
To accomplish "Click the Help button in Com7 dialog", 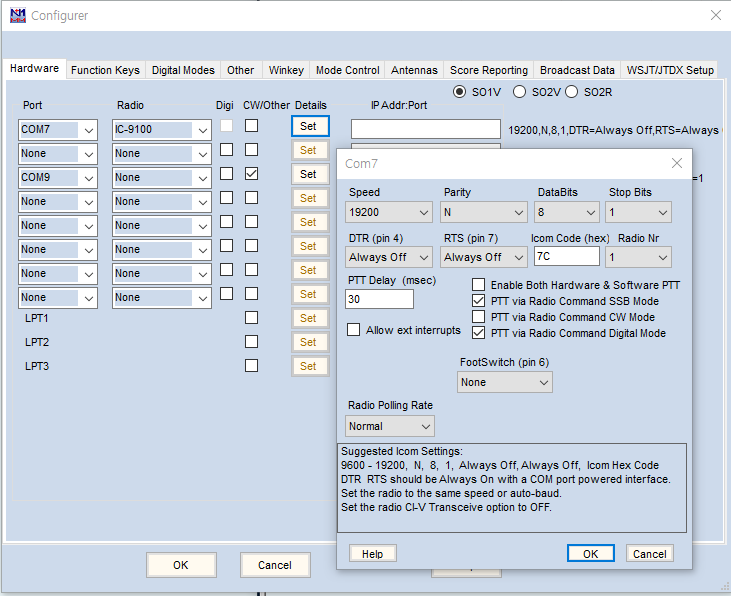I will tap(372, 554).
